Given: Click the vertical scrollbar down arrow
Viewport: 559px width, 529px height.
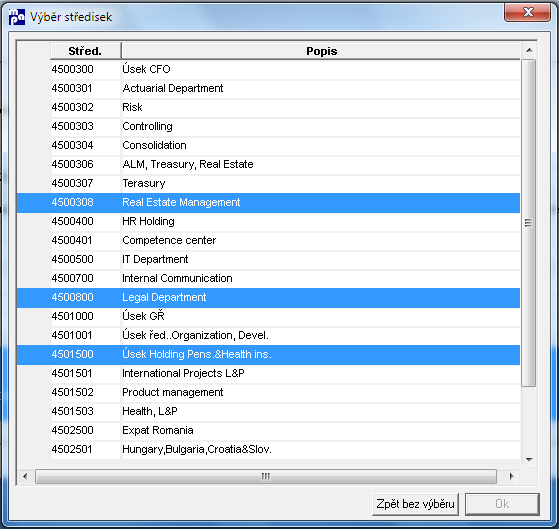Looking at the screenshot, I should [529, 460].
